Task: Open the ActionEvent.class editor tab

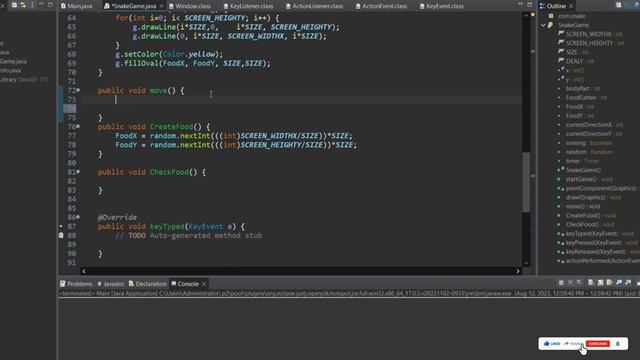Action: [x=381, y=6]
